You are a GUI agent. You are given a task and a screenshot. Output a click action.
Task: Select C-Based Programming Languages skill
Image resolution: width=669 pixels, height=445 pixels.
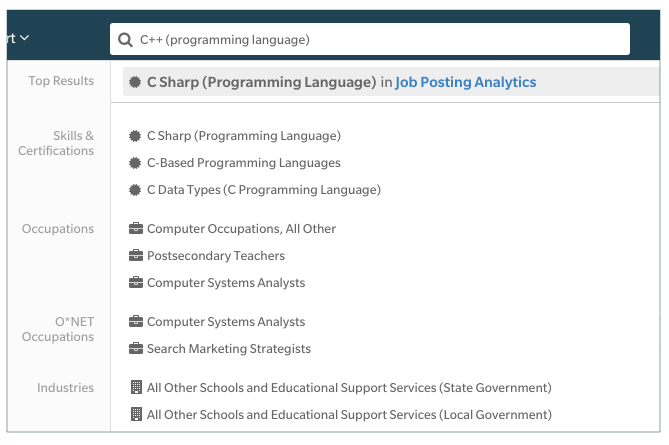tap(244, 163)
